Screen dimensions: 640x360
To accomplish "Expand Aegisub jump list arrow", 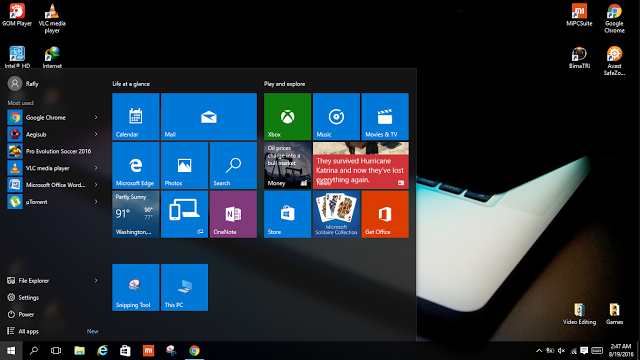I will click(96, 134).
